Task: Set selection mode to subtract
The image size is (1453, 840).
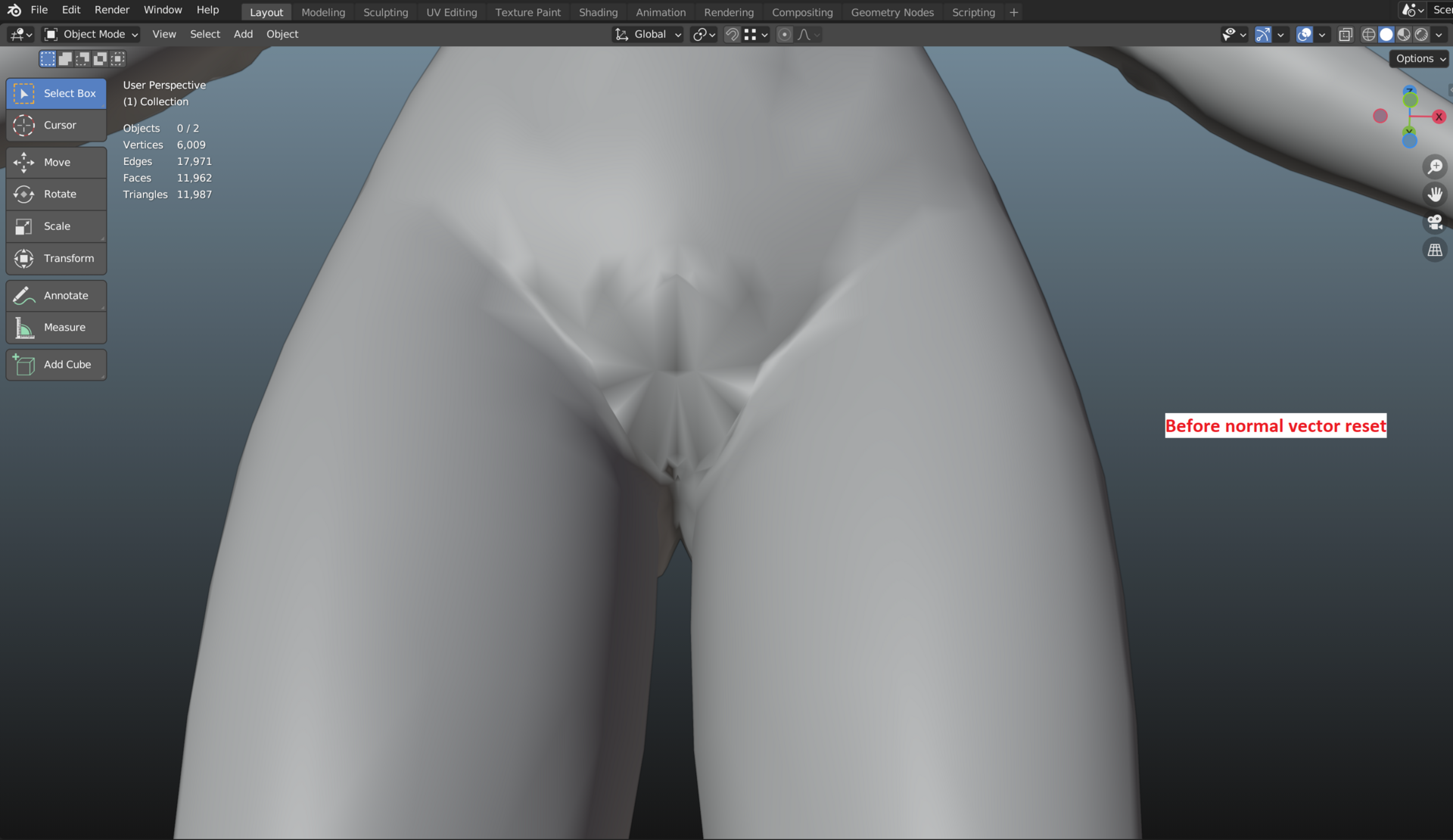Action: (x=82, y=58)
